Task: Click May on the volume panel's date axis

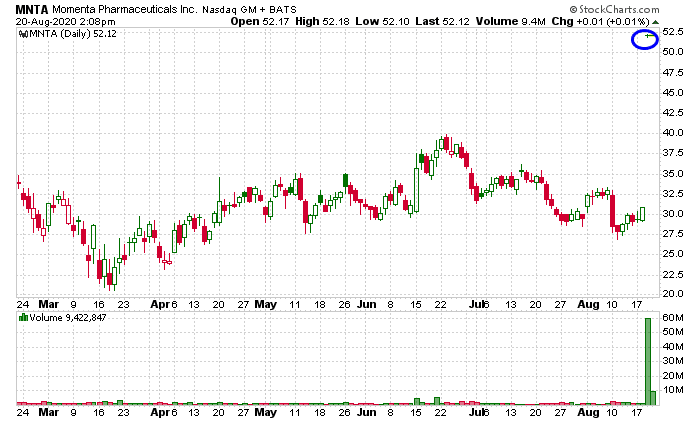Action: [x=266, y=412]
